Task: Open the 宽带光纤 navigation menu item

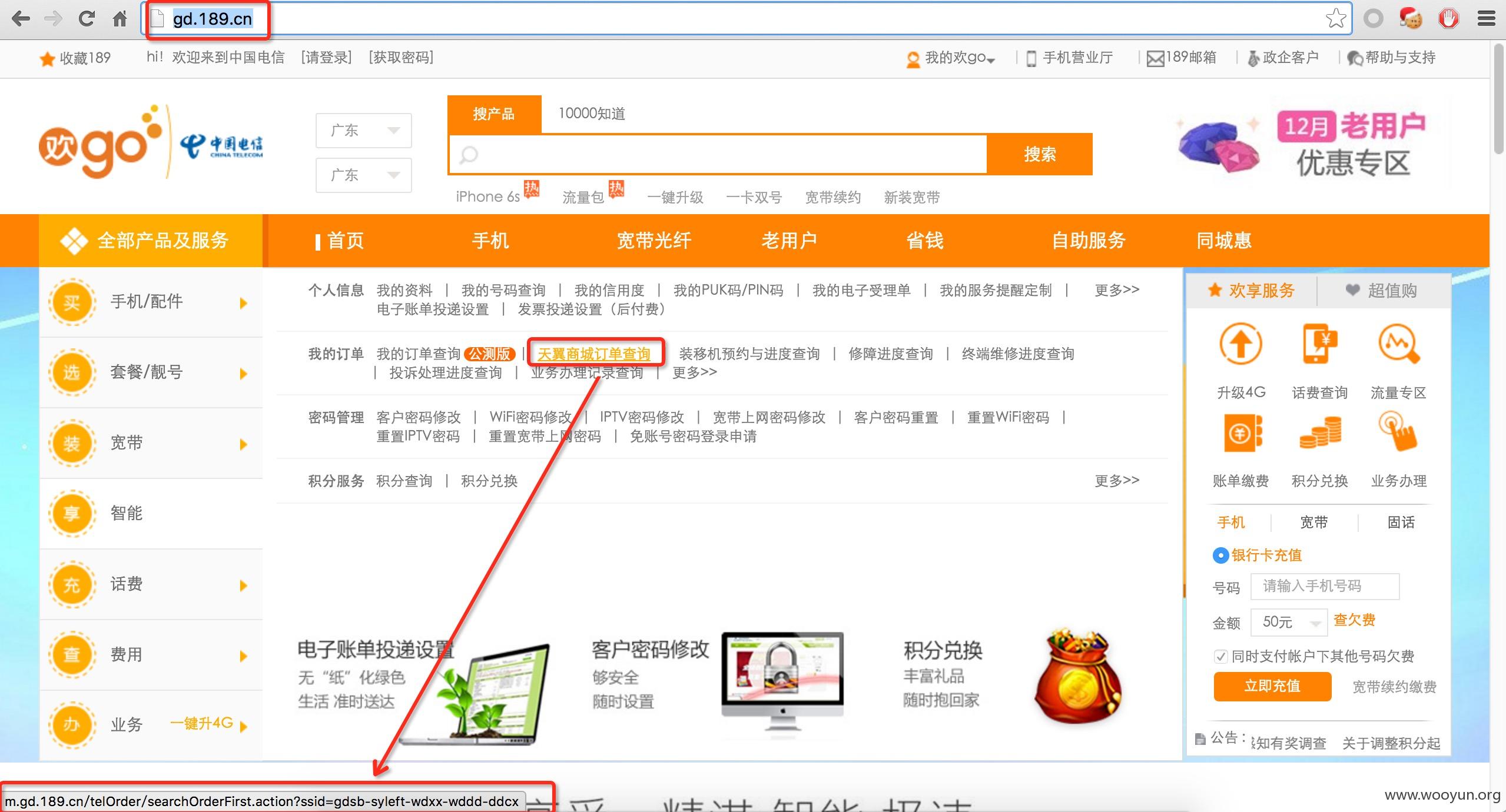Action: pos(654,241)
